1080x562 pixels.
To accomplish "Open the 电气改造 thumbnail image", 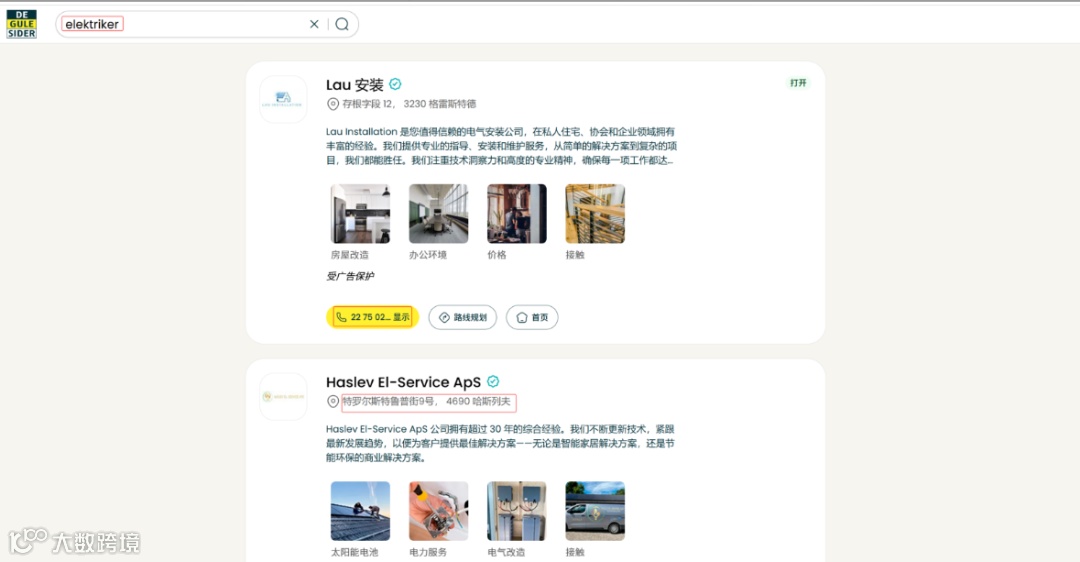I will (517, 511).
